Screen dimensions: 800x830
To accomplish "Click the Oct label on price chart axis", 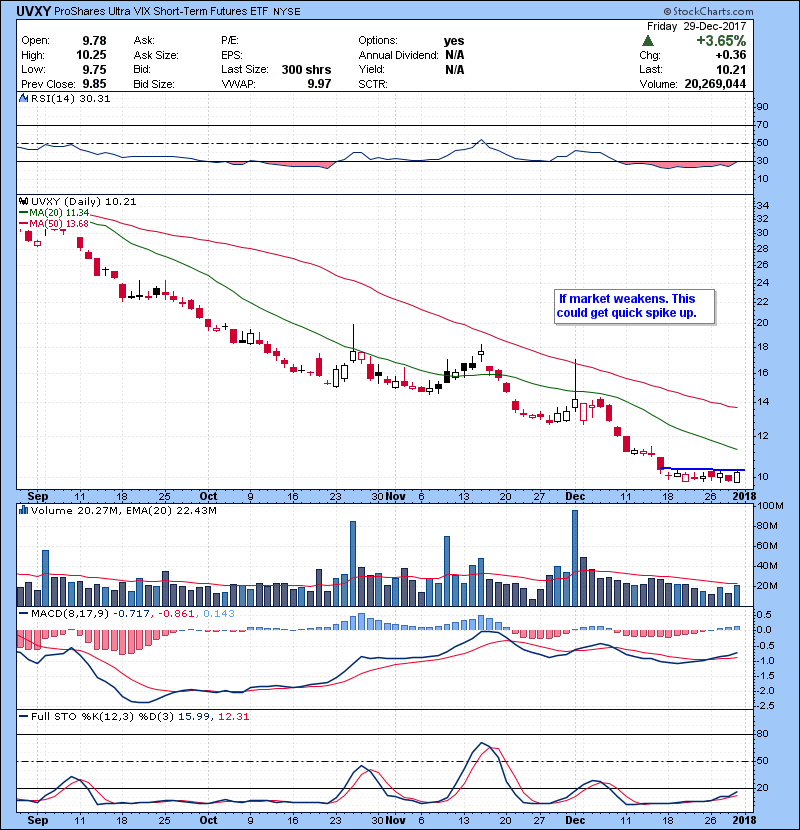I will pos(208,496).
